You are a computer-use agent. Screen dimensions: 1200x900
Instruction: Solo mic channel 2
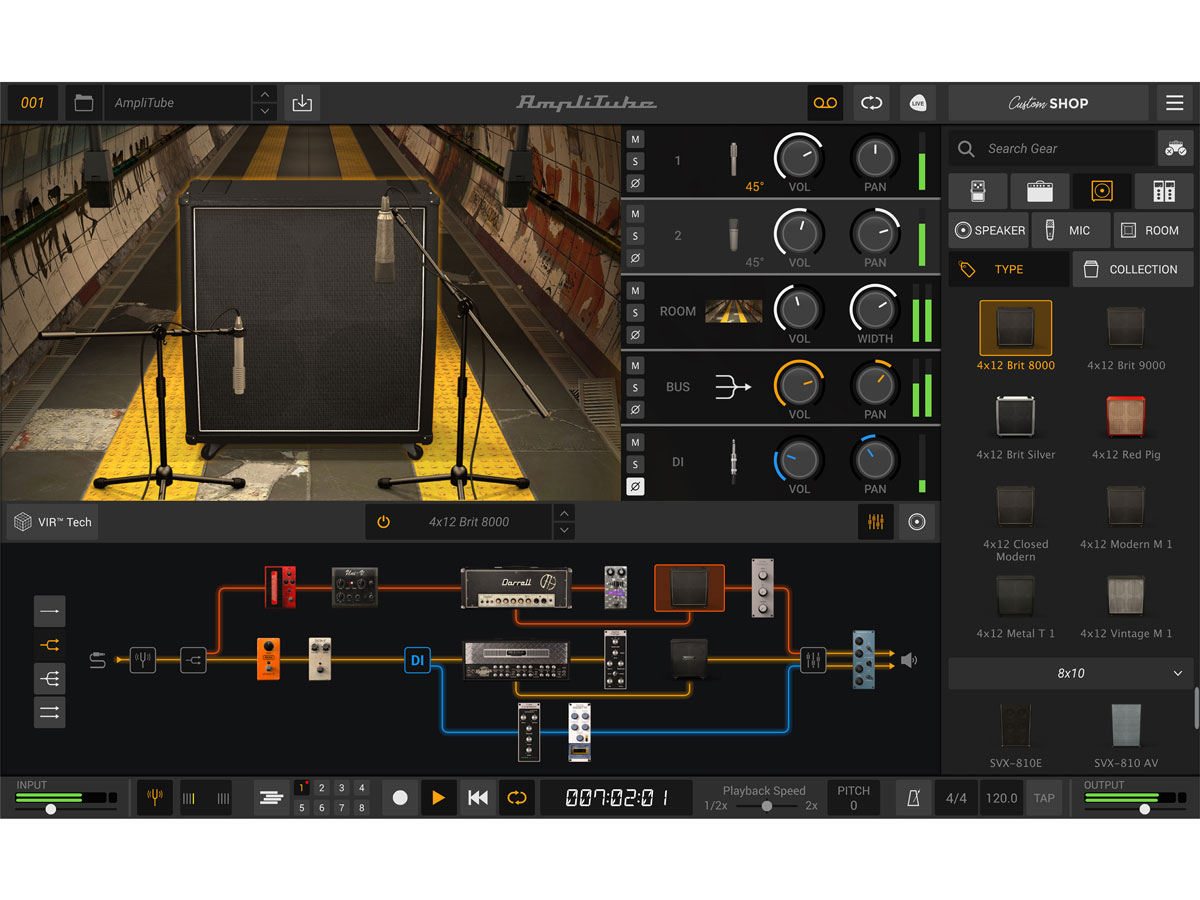click(x=635, y=236)
